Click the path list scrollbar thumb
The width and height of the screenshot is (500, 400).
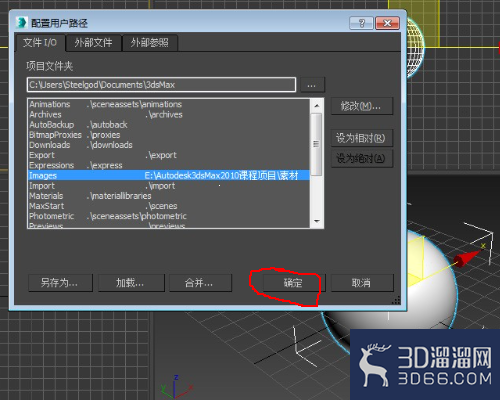pyautogui.click(x=316, y=144)
